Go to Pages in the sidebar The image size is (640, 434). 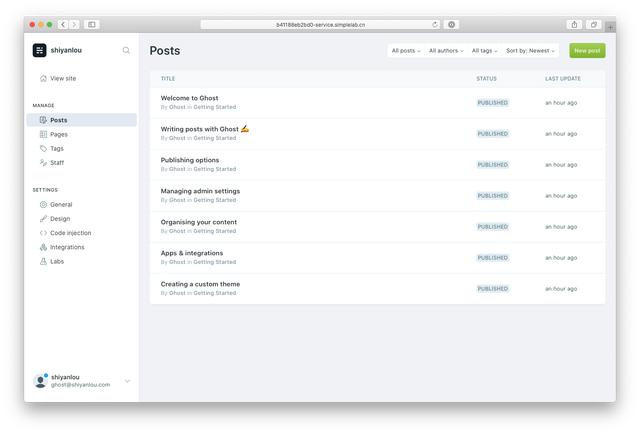[x=58, y=134]
